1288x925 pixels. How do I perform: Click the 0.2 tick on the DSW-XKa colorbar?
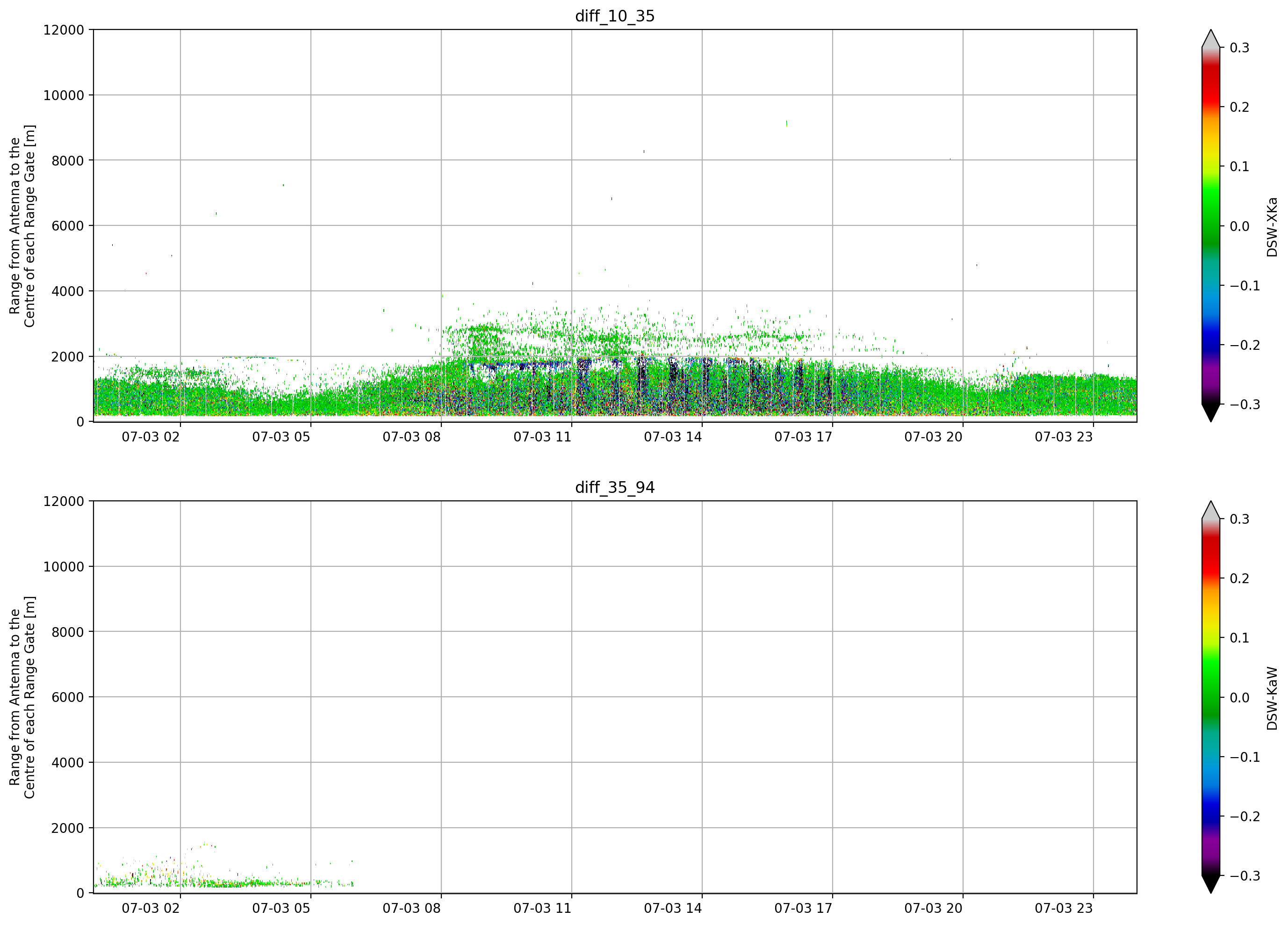1240,108
